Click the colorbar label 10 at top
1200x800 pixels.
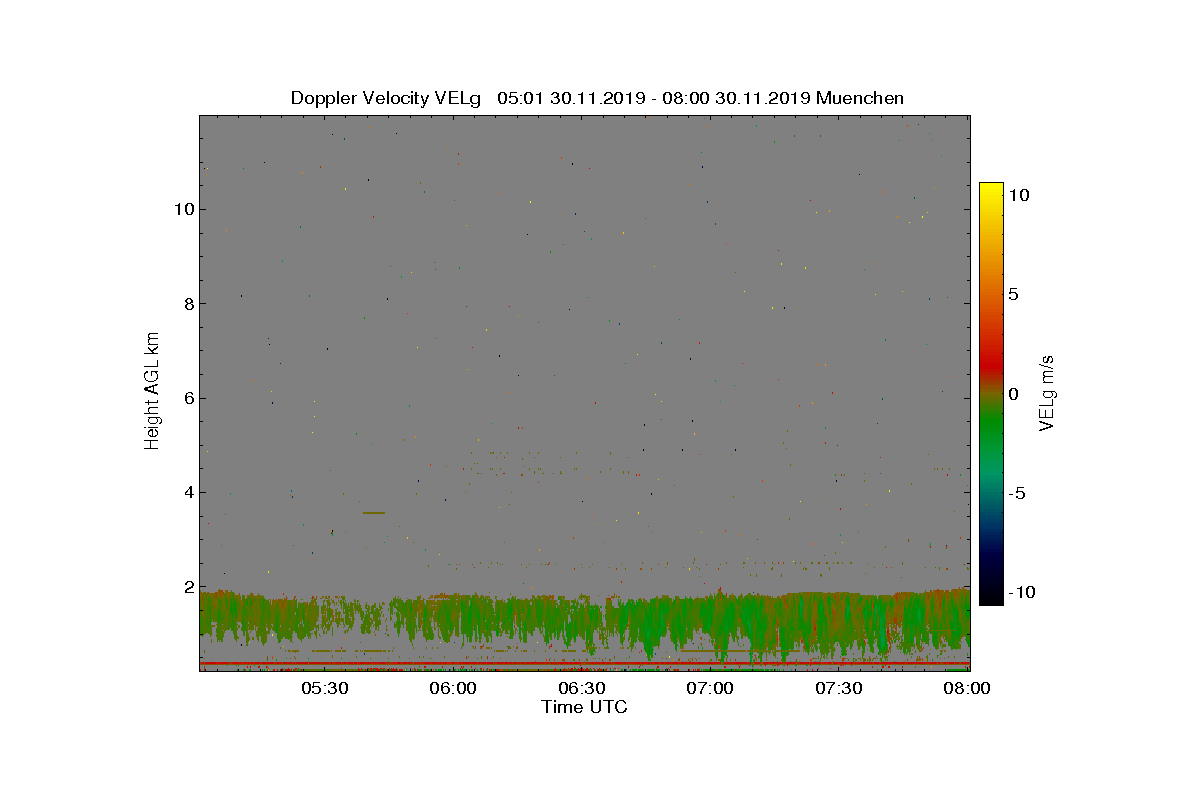[x=1019, y=196]
